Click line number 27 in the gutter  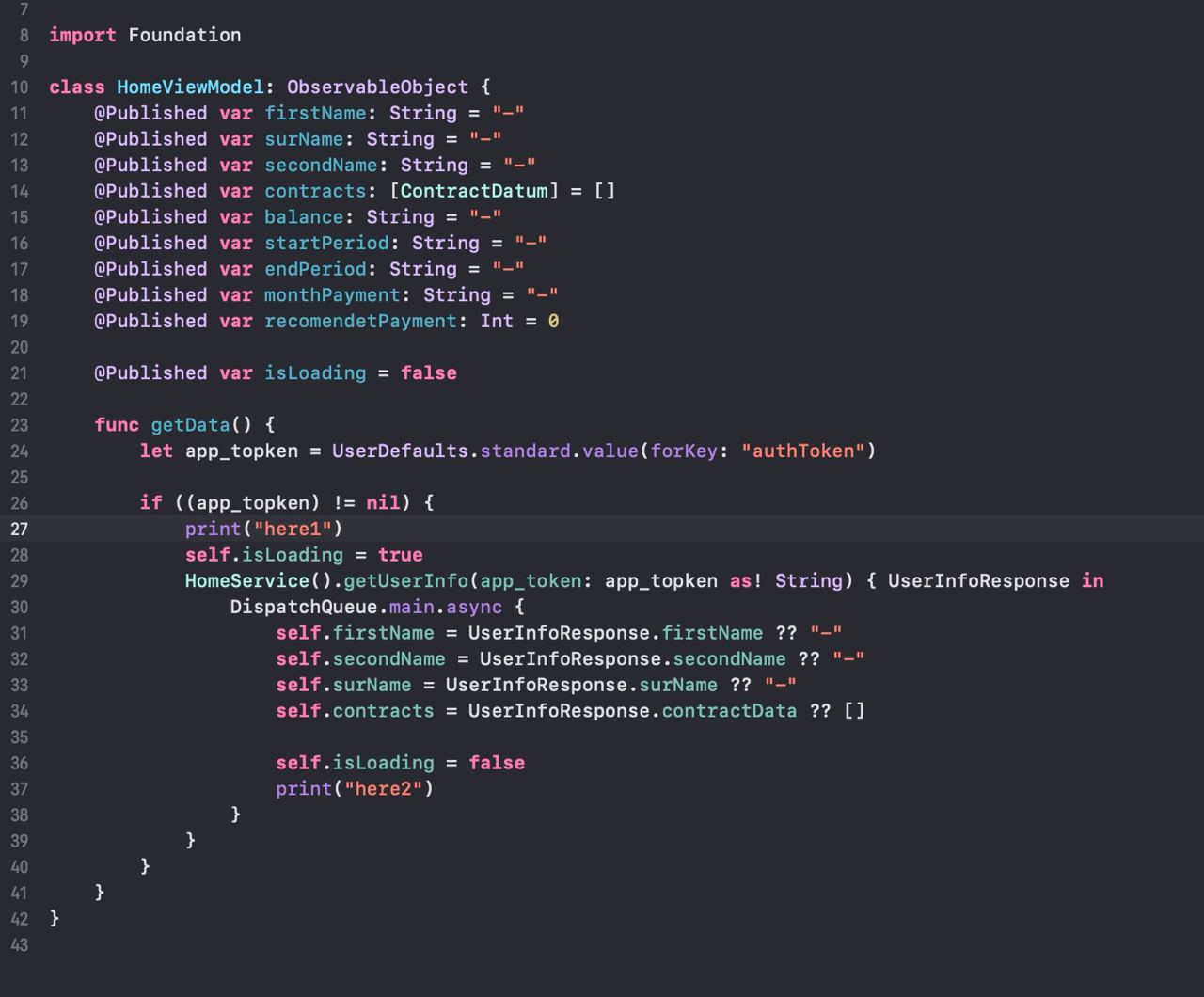coord(20,530)
